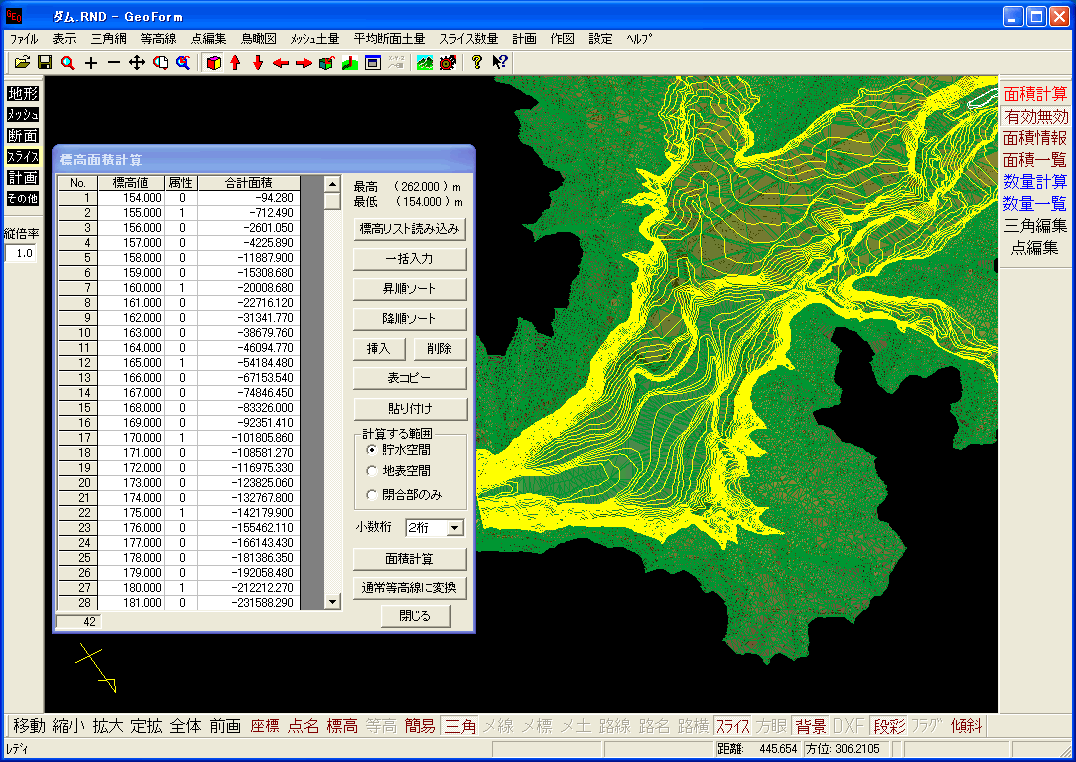Click the 降順ソート button

[x=410, y=319]
